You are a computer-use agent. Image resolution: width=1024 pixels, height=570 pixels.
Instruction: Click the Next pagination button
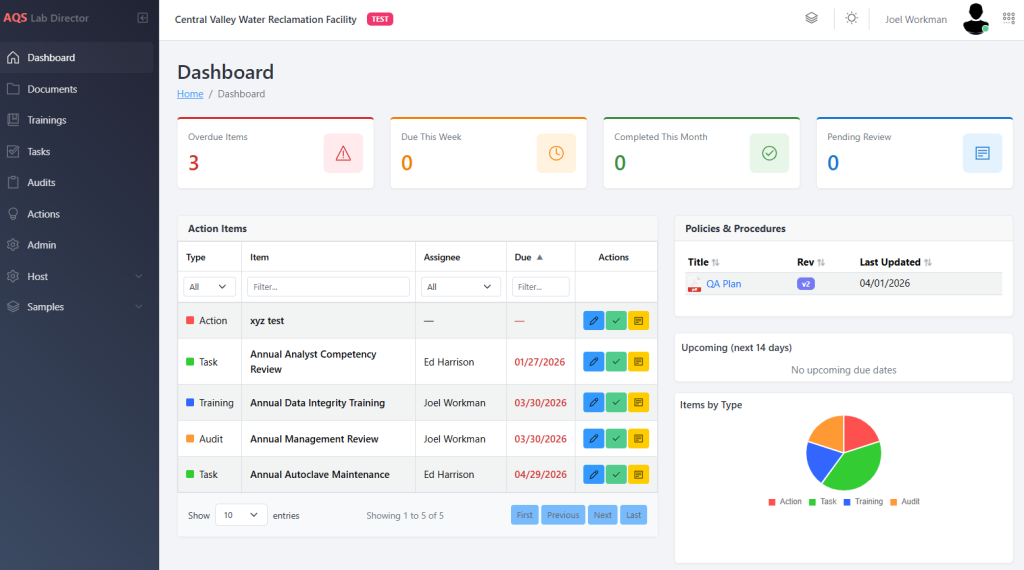(x=602, y=515)
